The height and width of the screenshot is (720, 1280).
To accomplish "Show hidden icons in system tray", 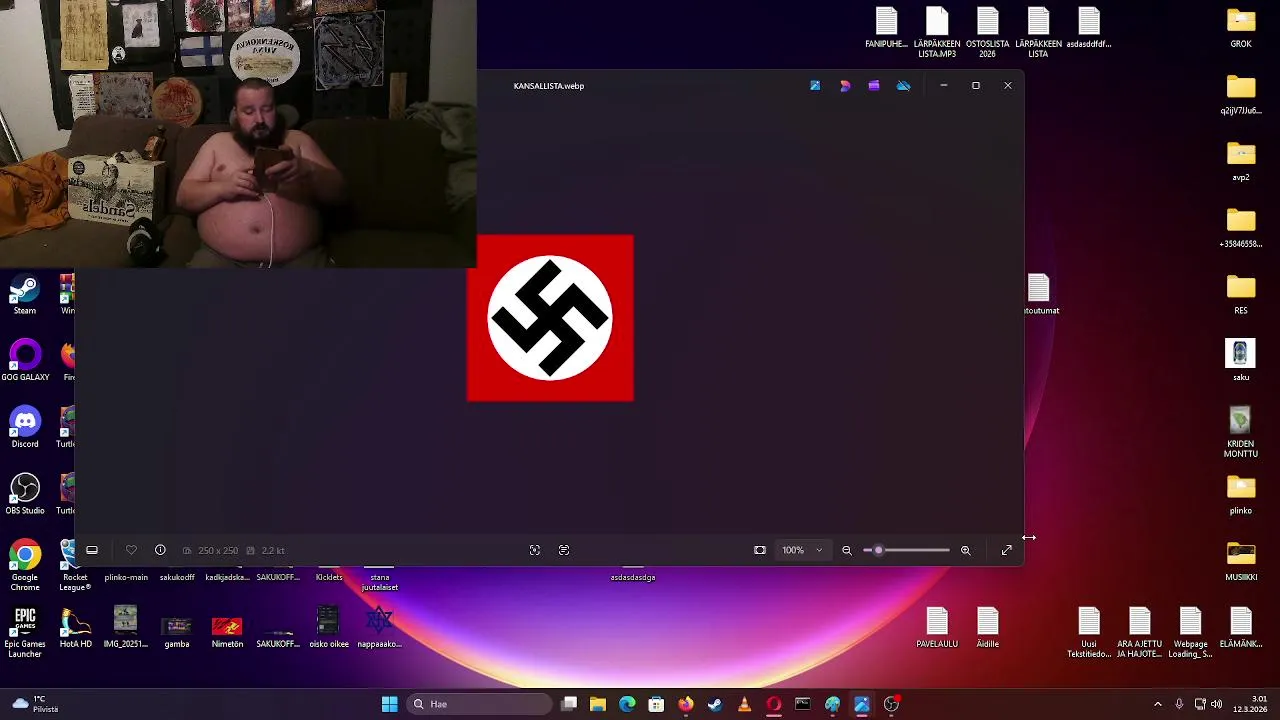I will click(x=1158, y=704).
